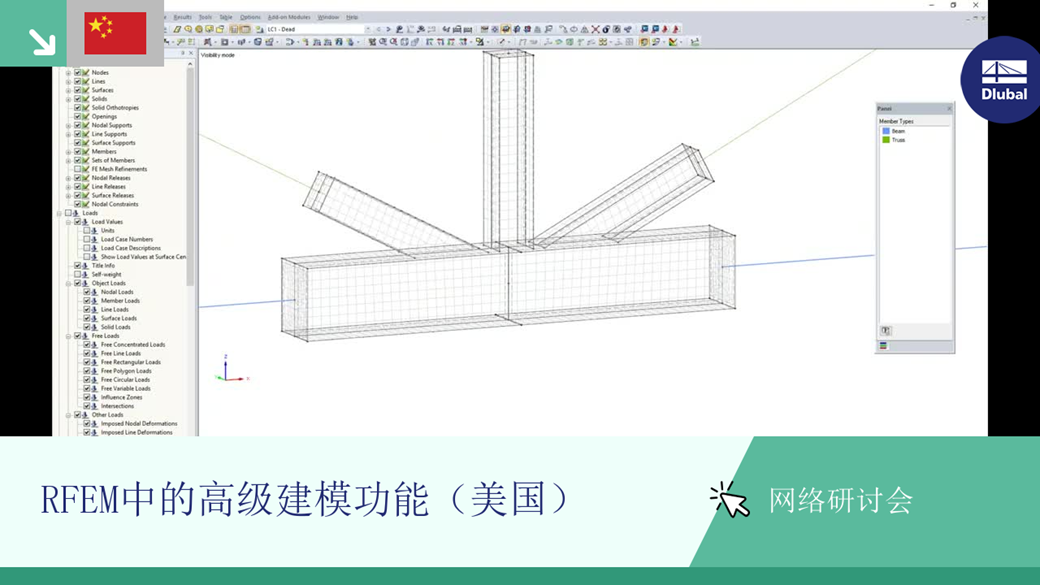The height and width of the screenshot is (585, 1040).
Task: Uncheck the Nodes display checkbox
Action: (x=78, y=72)
